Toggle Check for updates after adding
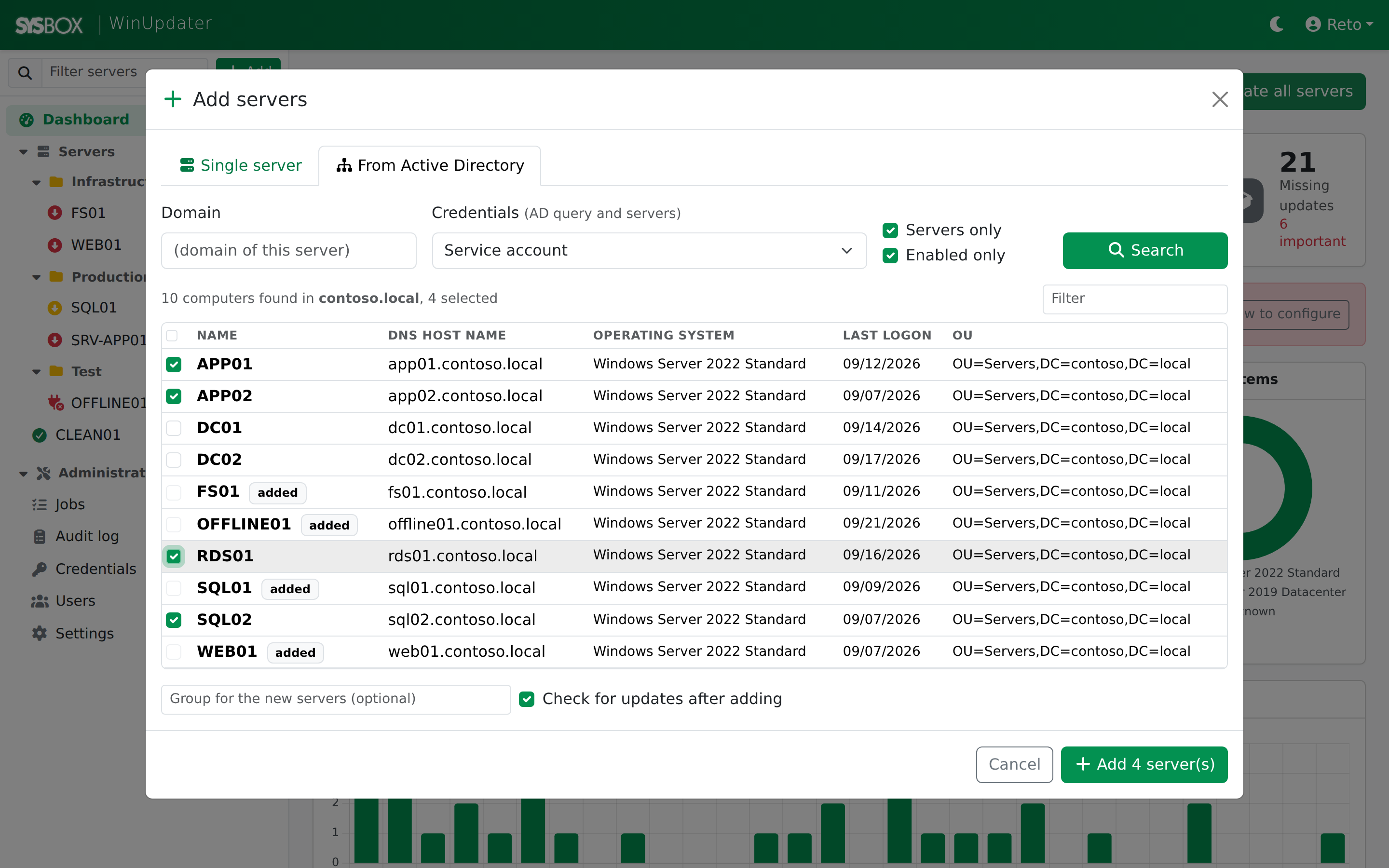 pos(526,699)
